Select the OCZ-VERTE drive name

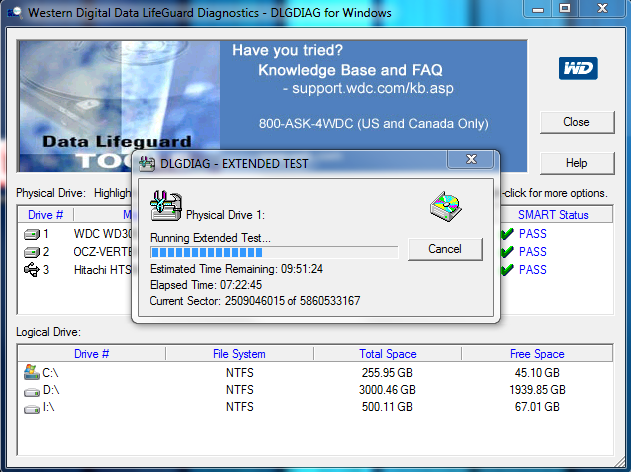click(x=103, y=252)
